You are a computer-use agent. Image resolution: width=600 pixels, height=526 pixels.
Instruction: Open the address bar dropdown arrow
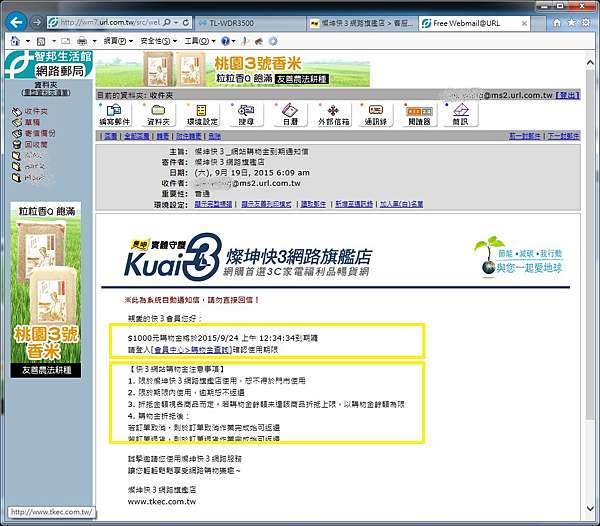176,23
